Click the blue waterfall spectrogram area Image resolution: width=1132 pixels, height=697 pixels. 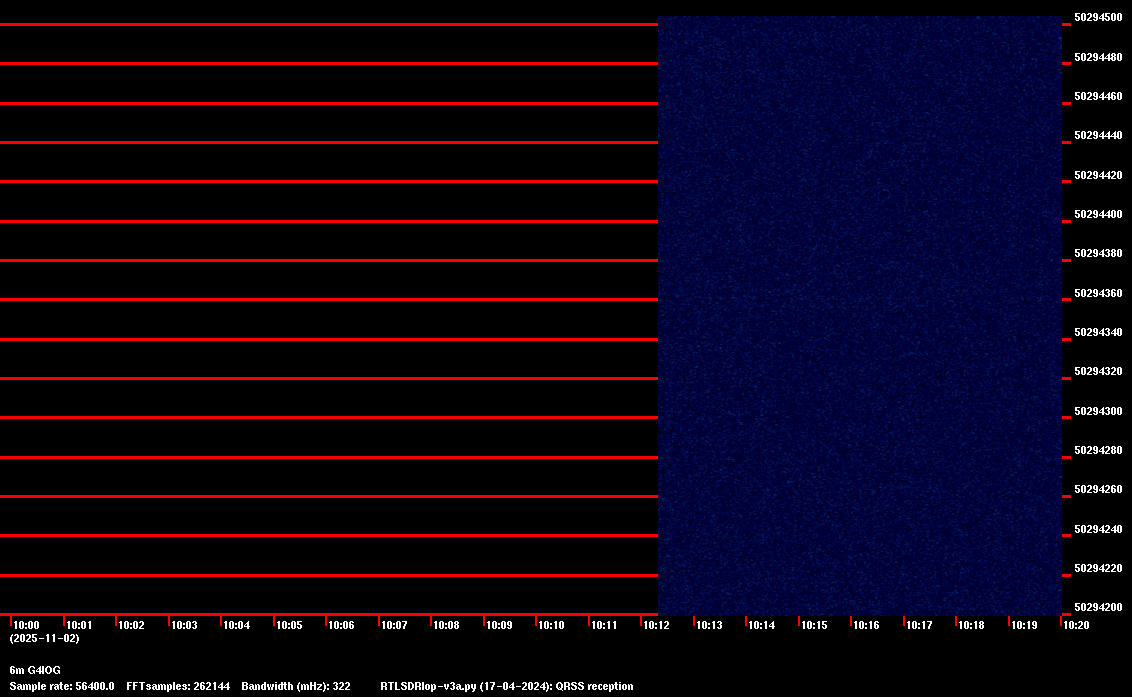(x=859, y=315)
